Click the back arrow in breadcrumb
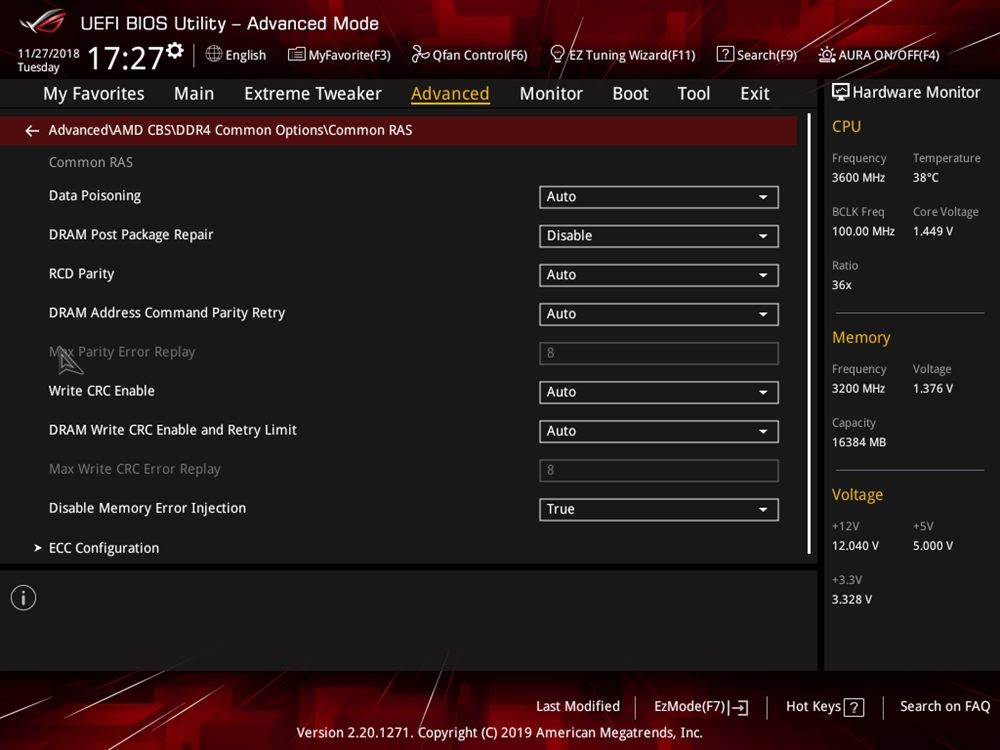This screenshot has width=1000, height=750. coord(32,131)
